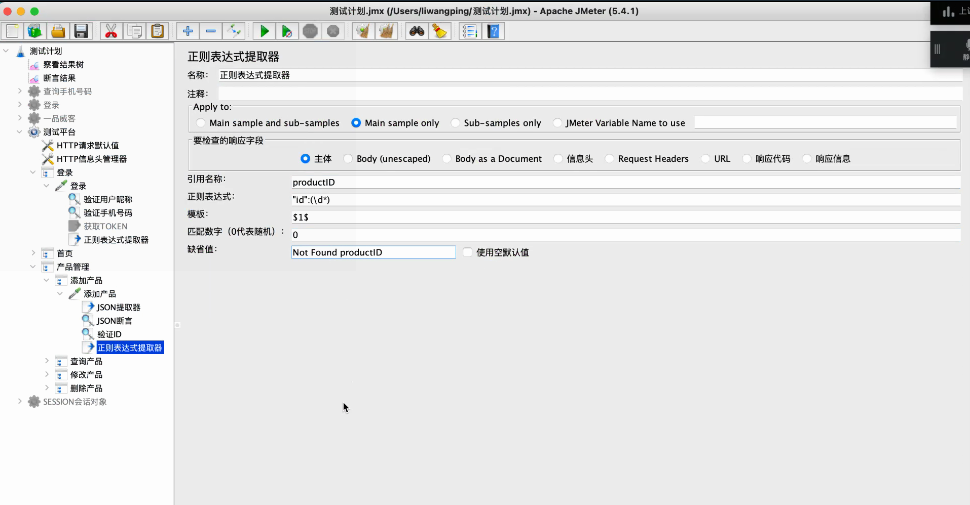Select 验证用户昵称 assertion in tree
Viewport: 970px width, 505px height.
[108, 199]
